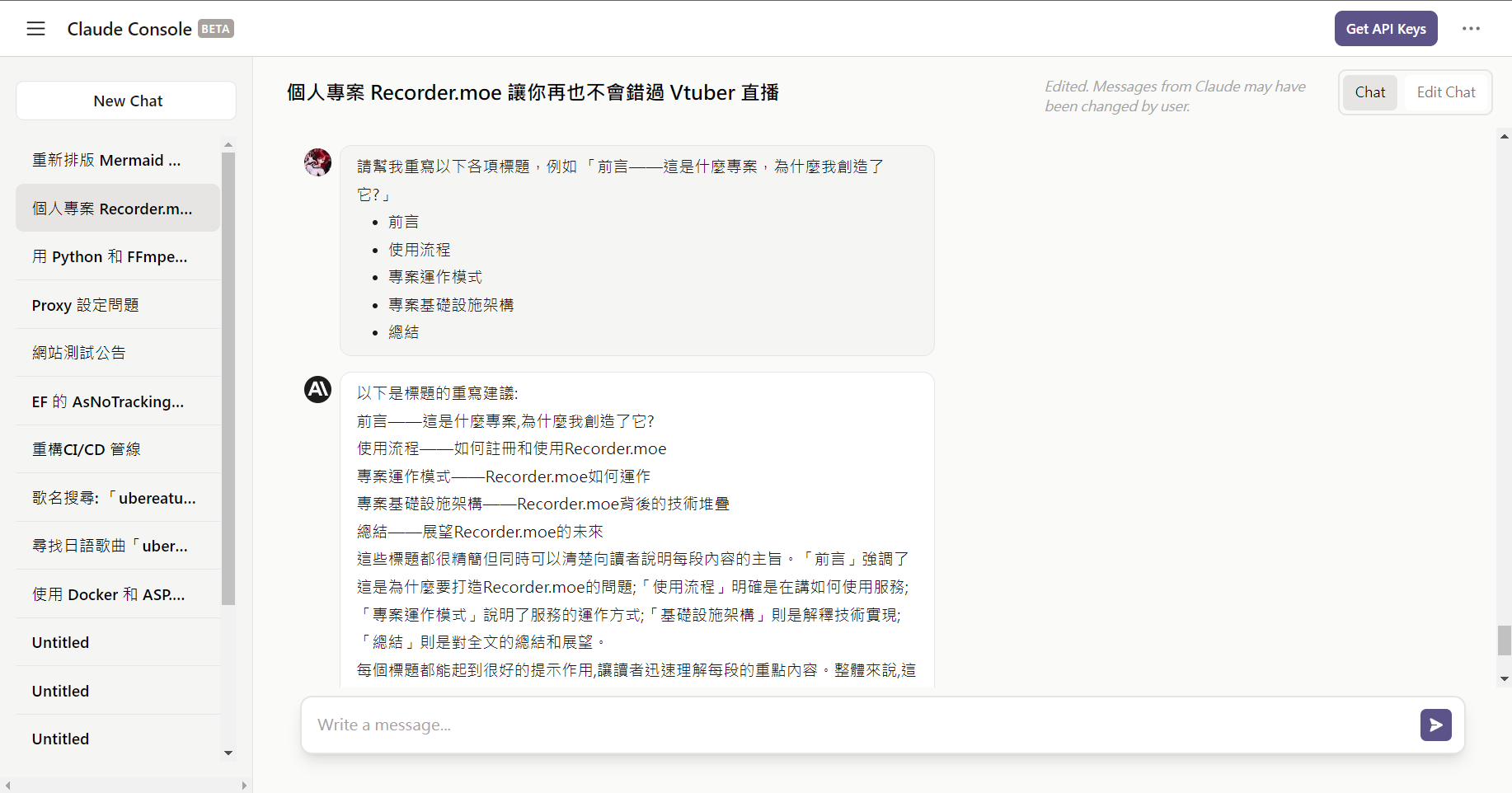Switch to Edit Chat mode
1512x793 pixels.
point(1445,92)
